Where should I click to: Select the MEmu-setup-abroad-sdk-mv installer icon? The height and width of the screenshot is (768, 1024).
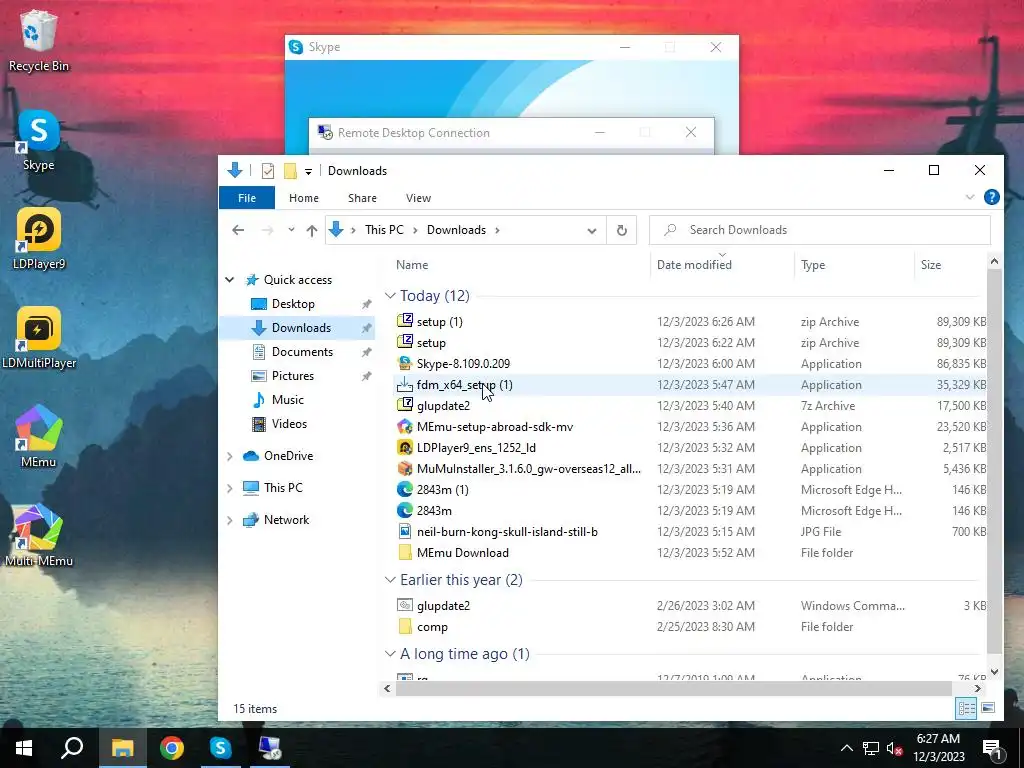click(405, 426)
